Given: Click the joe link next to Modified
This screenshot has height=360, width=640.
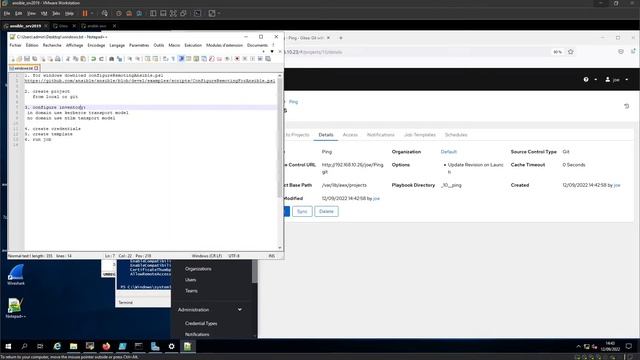Looking at the screenshot, I should (x=376, y=198).
